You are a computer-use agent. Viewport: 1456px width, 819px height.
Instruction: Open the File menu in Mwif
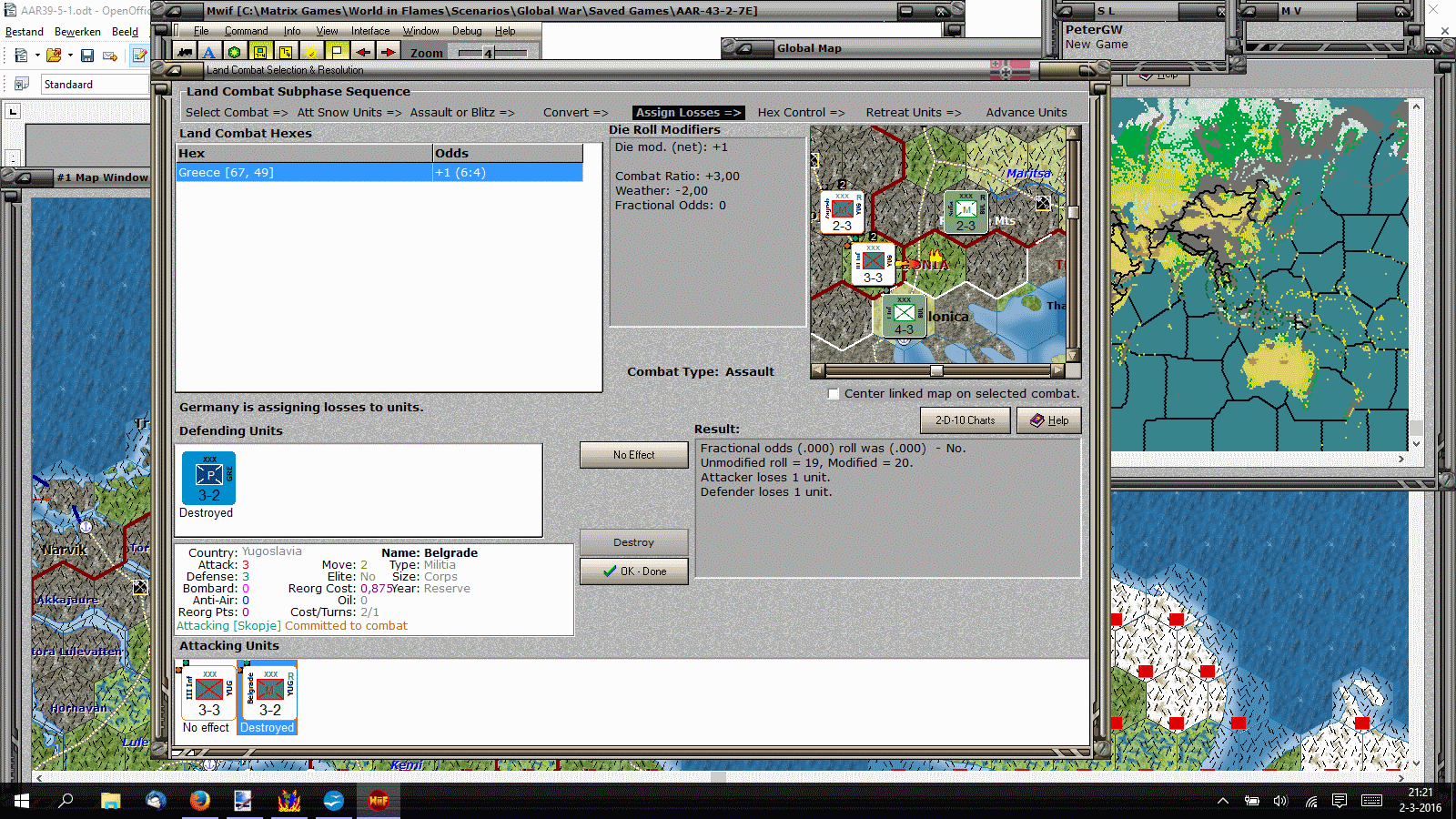coord(201,31)
